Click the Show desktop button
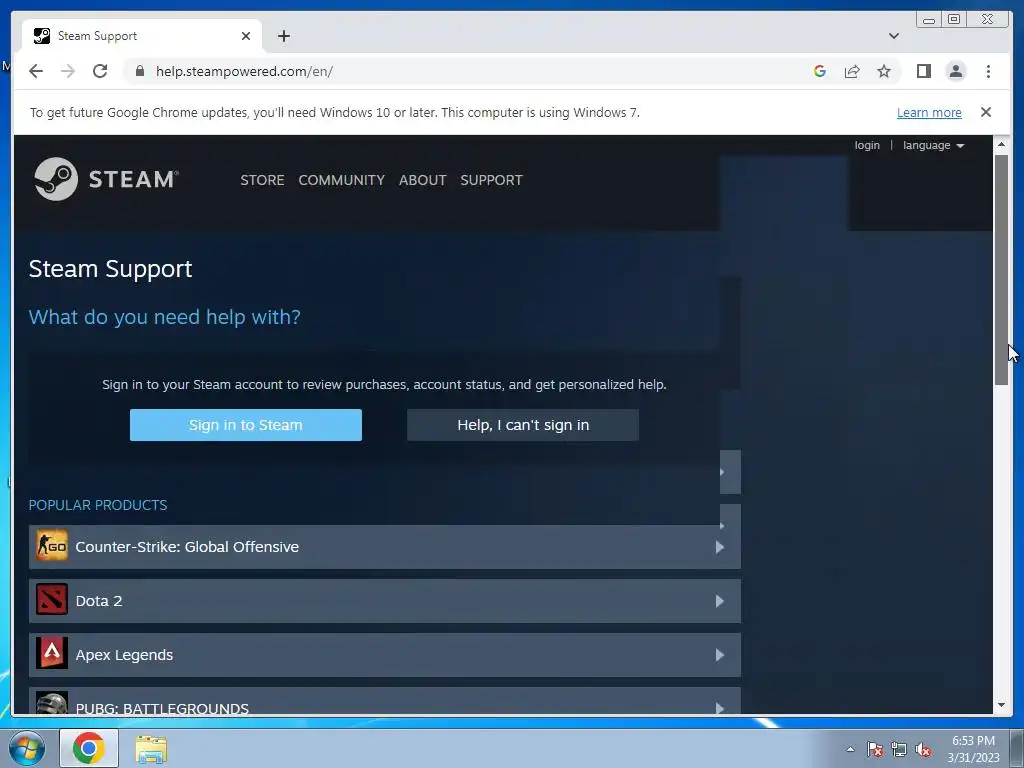The width and height of the screenshot is (1024, 768). (x=1017, y=748)
